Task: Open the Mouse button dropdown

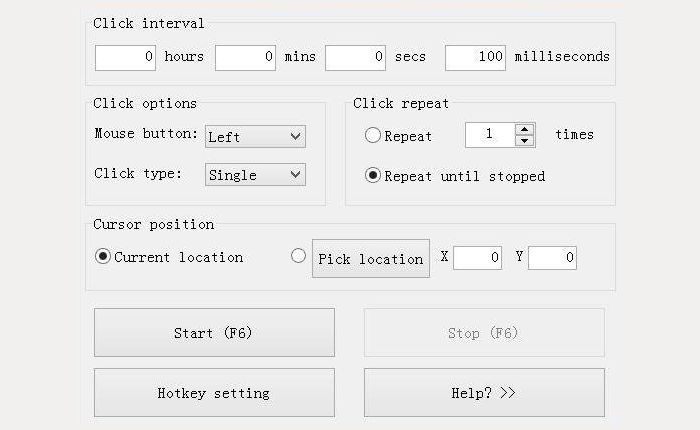Action: click(x=255, y=137)
